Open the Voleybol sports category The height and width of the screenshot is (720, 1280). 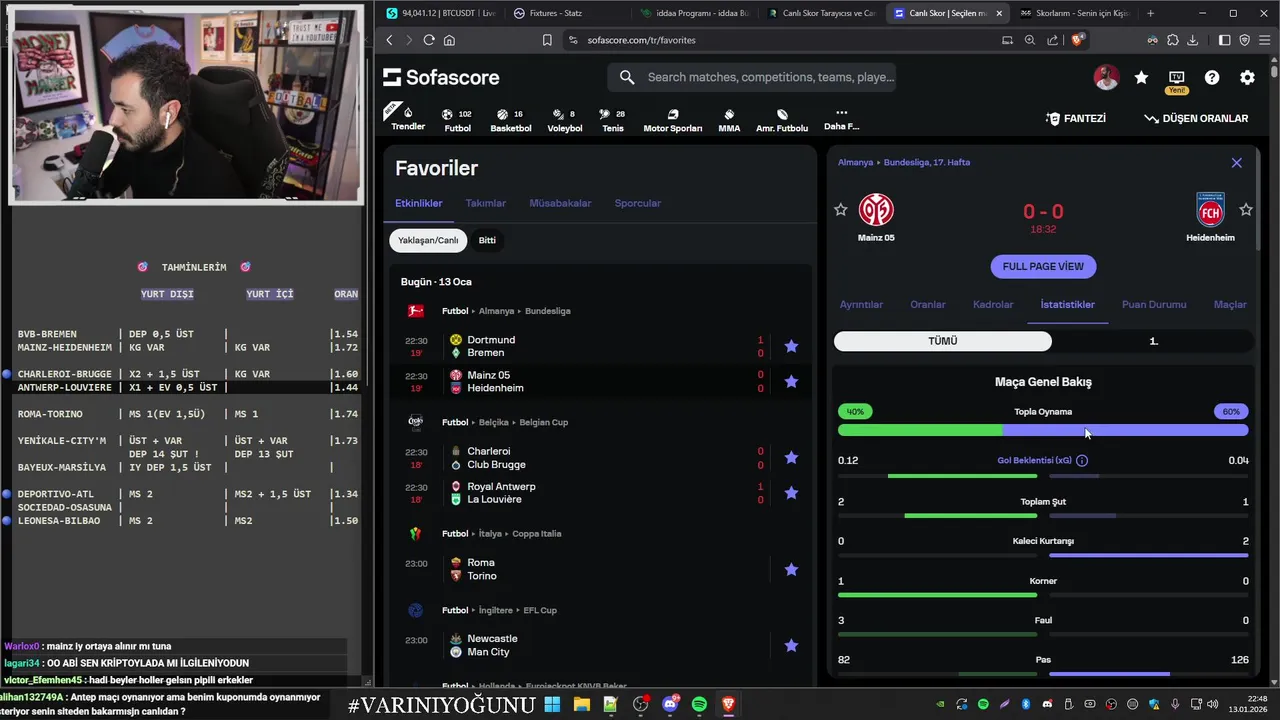(x=565, y=120)
